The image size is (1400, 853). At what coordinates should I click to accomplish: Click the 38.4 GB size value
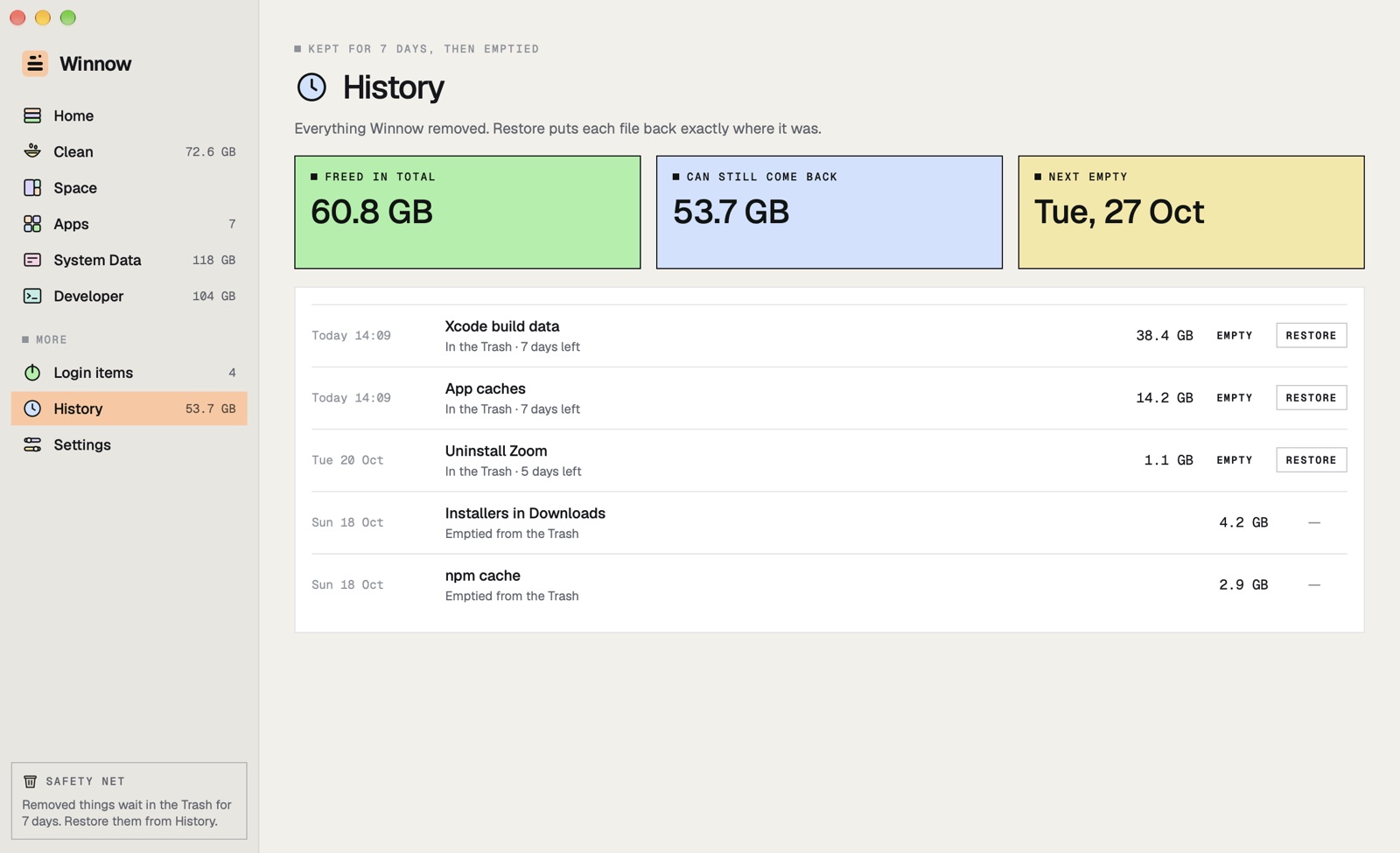1164,335
